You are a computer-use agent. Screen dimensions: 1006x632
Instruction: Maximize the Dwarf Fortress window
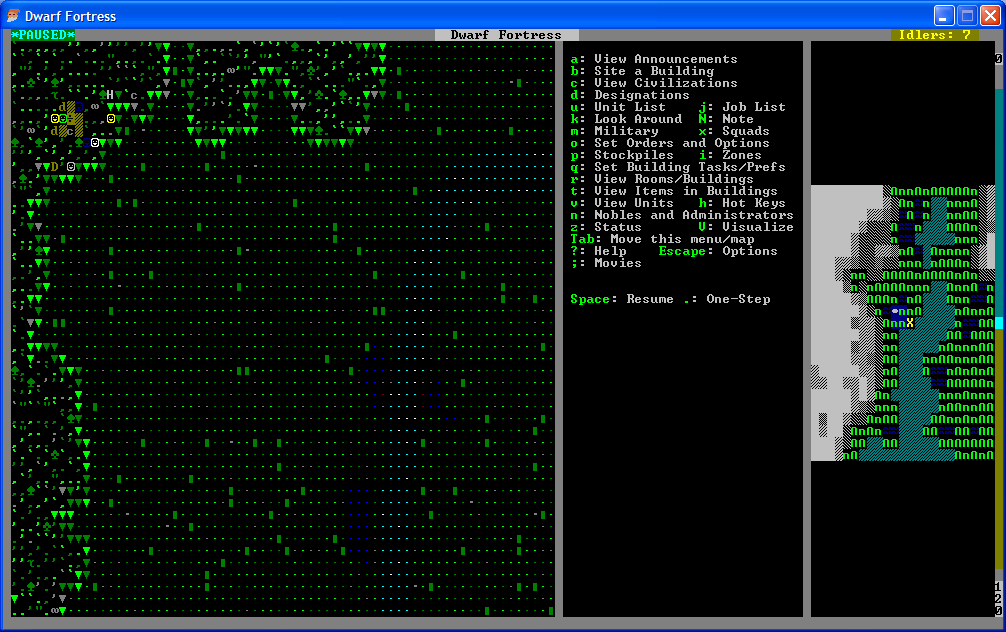coord(968,15)
